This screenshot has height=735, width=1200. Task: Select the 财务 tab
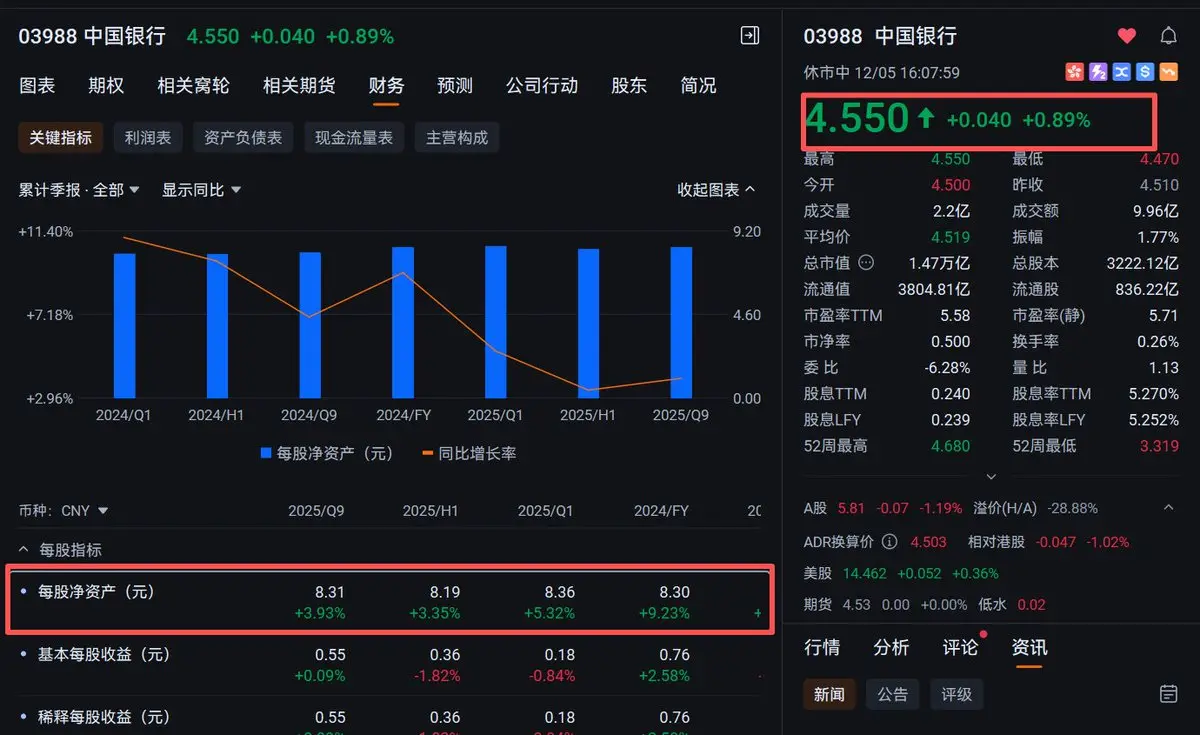[x=386, y=86]
